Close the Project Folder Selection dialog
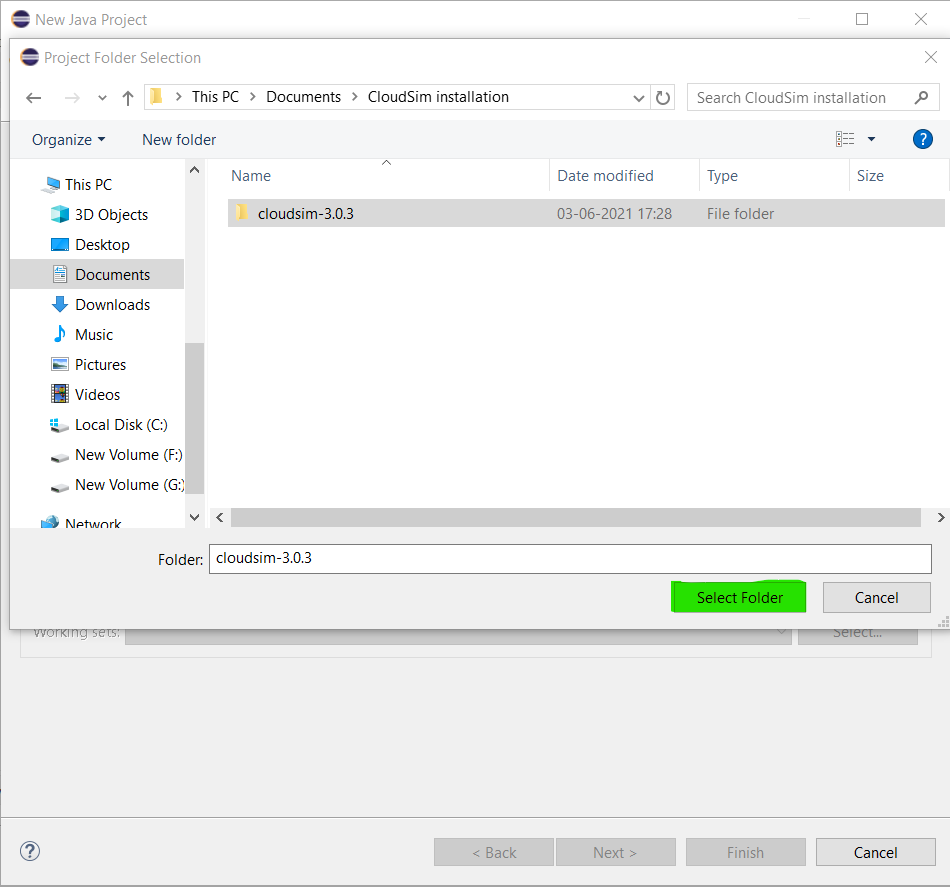The height and width of the screenshot is (887, 950). [x=931, y=58]
